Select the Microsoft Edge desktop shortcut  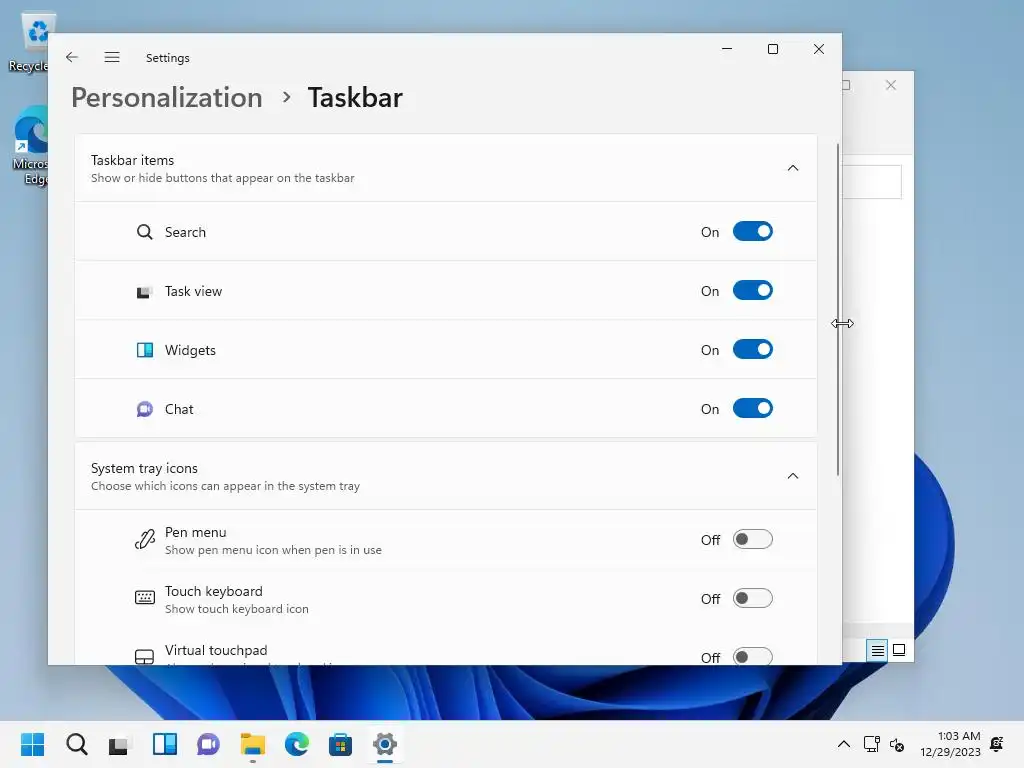tap(29, 146)
